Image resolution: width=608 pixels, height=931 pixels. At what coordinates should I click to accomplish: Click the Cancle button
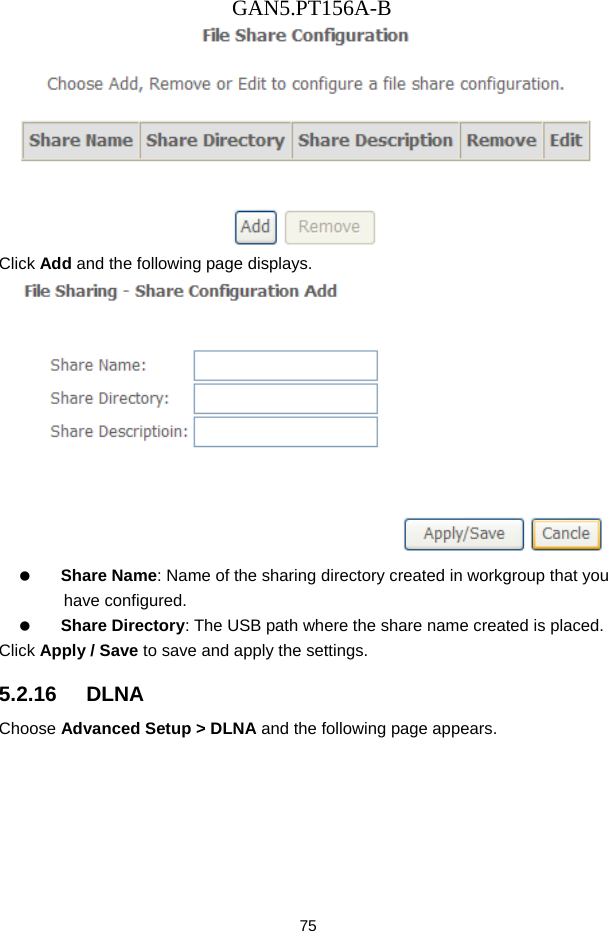(x=566, y=533)
